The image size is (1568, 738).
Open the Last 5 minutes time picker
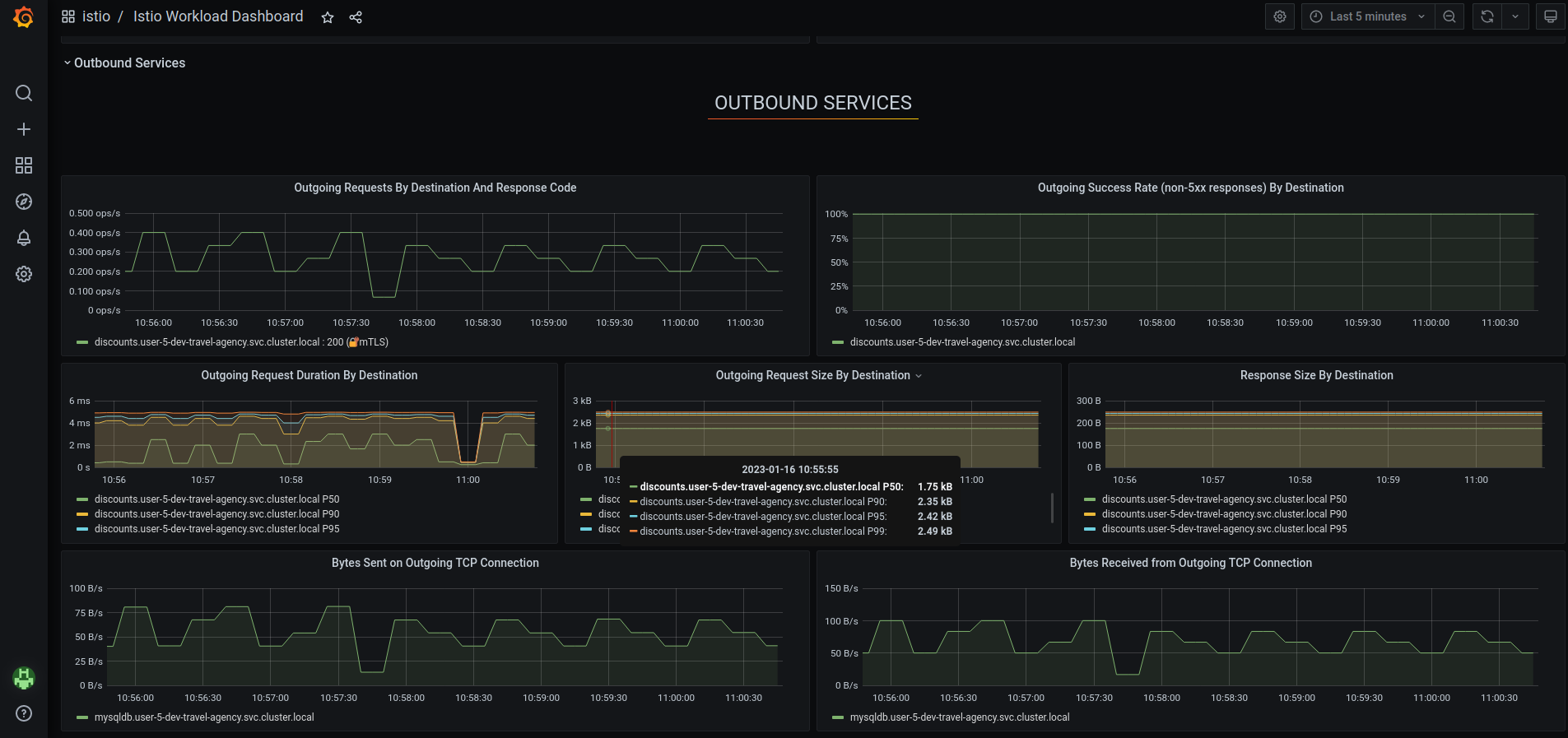point(1367,16)
